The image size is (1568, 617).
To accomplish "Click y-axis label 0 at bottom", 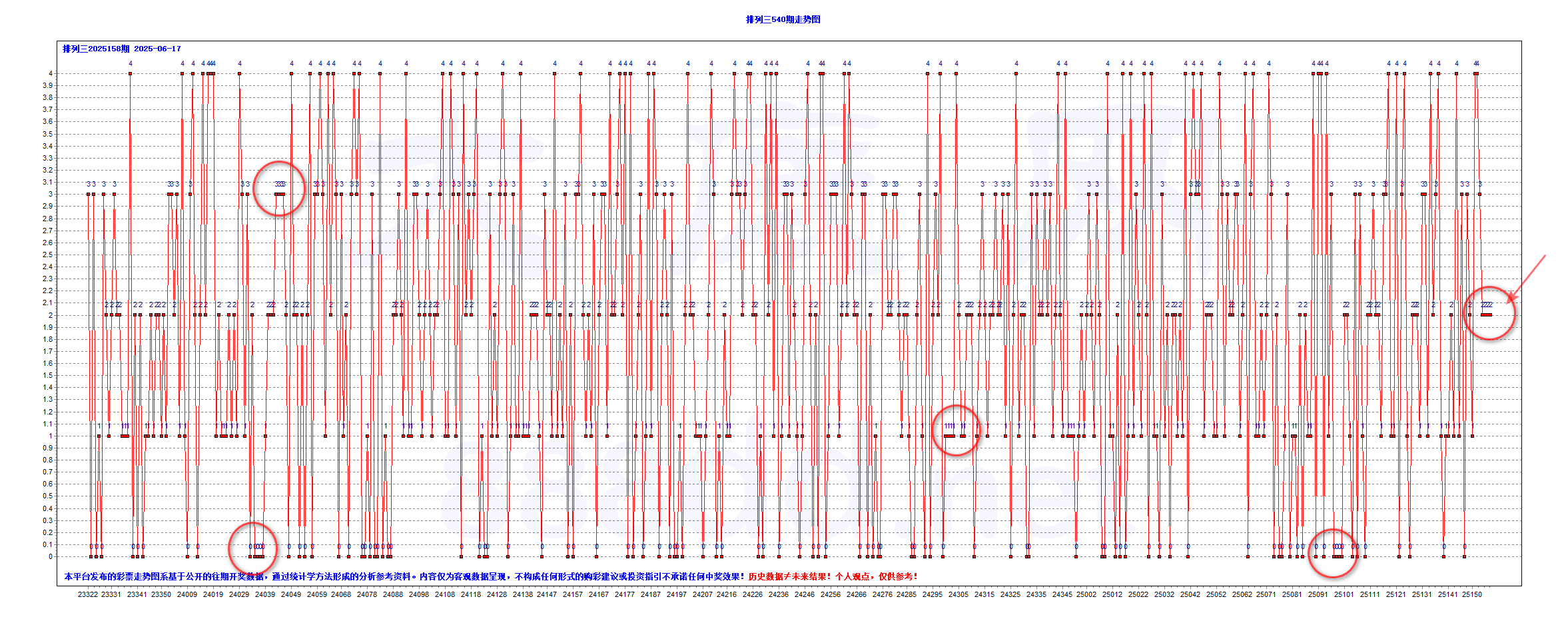I will 51,556.
